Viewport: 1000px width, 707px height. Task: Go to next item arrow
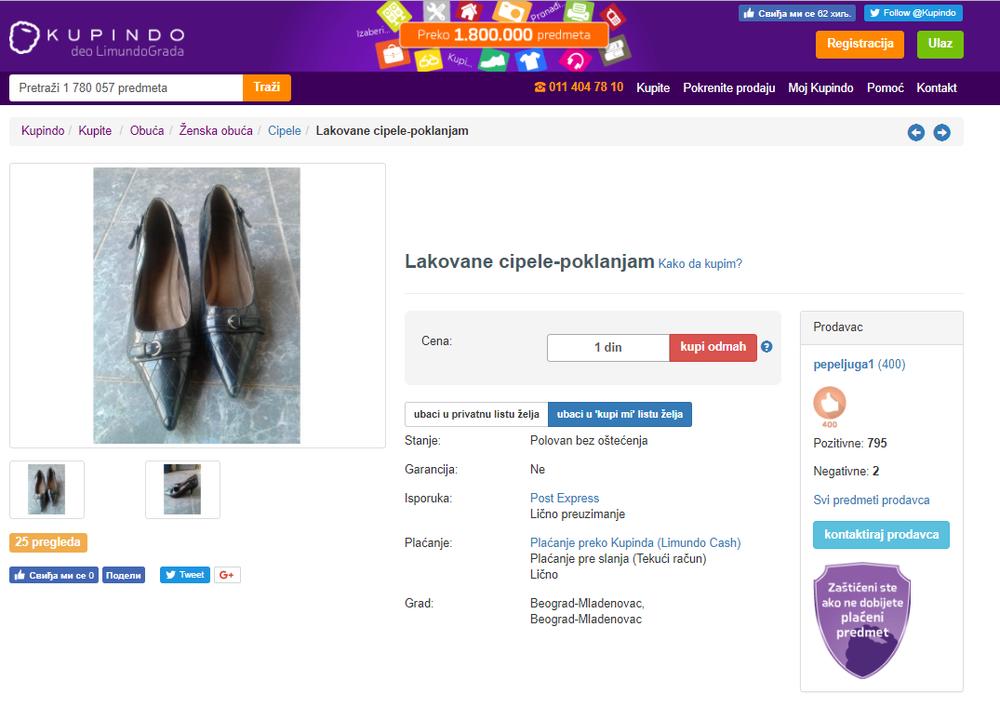pyautogui.click(x=941, y=133)
